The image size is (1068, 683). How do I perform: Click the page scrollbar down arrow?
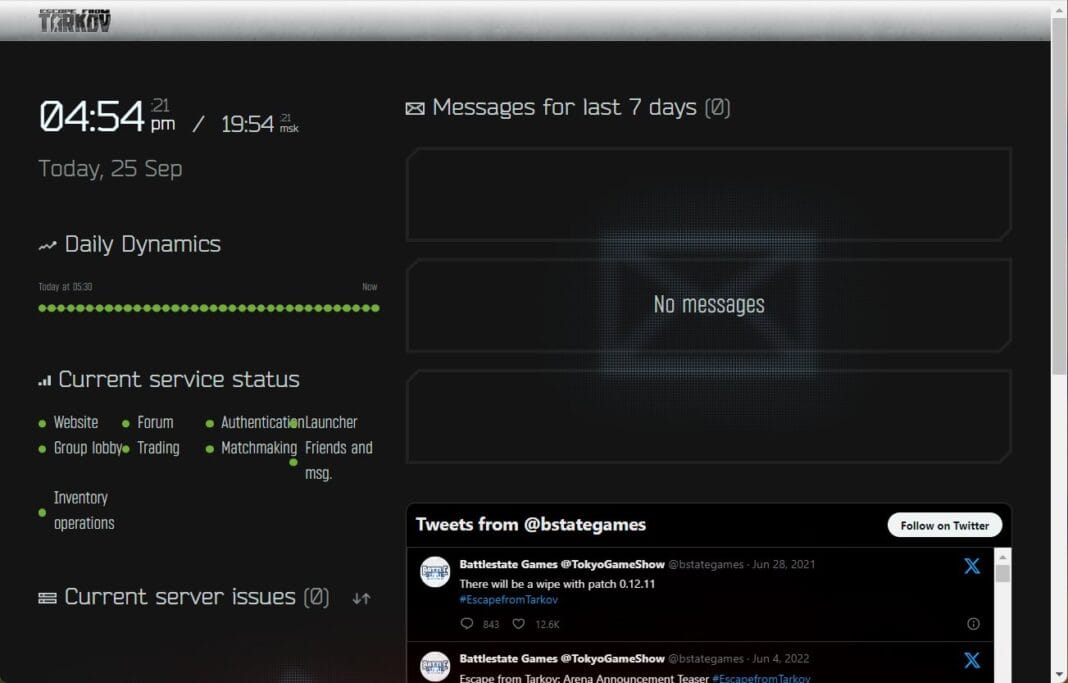1059,675
